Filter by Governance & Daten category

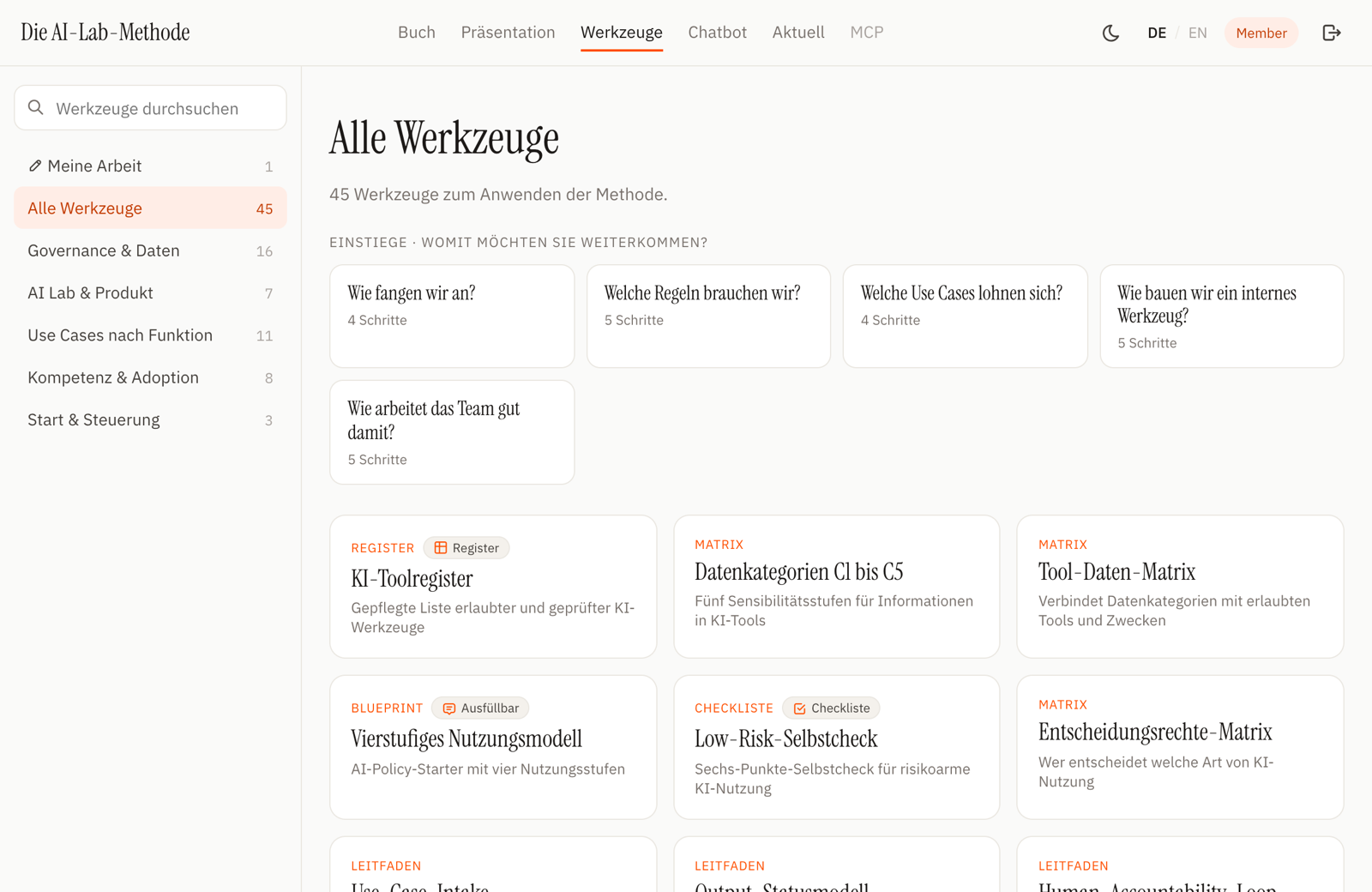[150, 250]
